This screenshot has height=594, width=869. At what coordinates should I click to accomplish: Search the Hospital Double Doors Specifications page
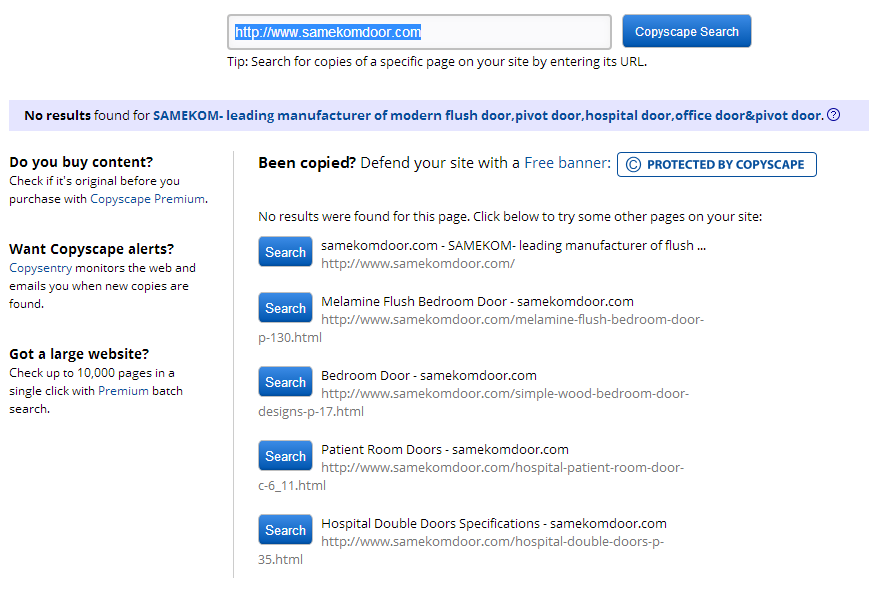285,530
